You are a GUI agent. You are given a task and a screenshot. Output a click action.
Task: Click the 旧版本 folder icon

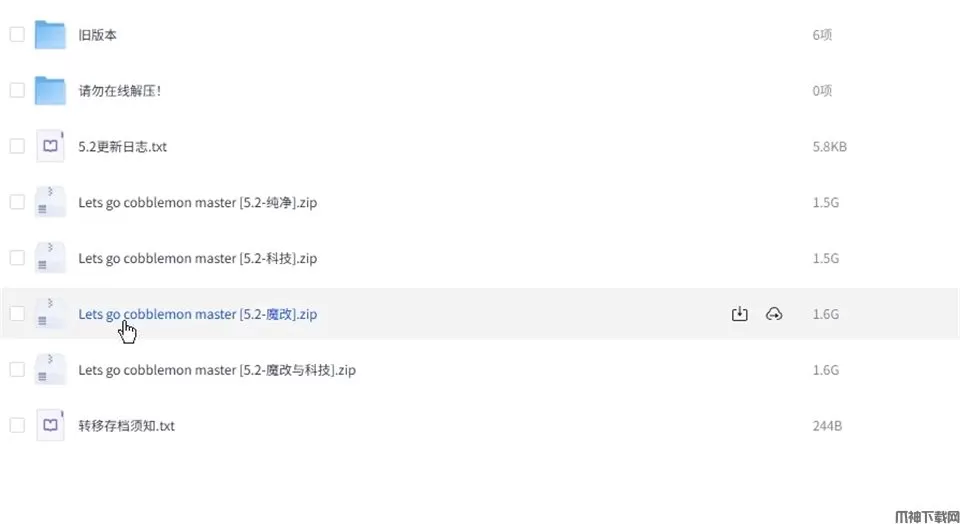[50, 35]
